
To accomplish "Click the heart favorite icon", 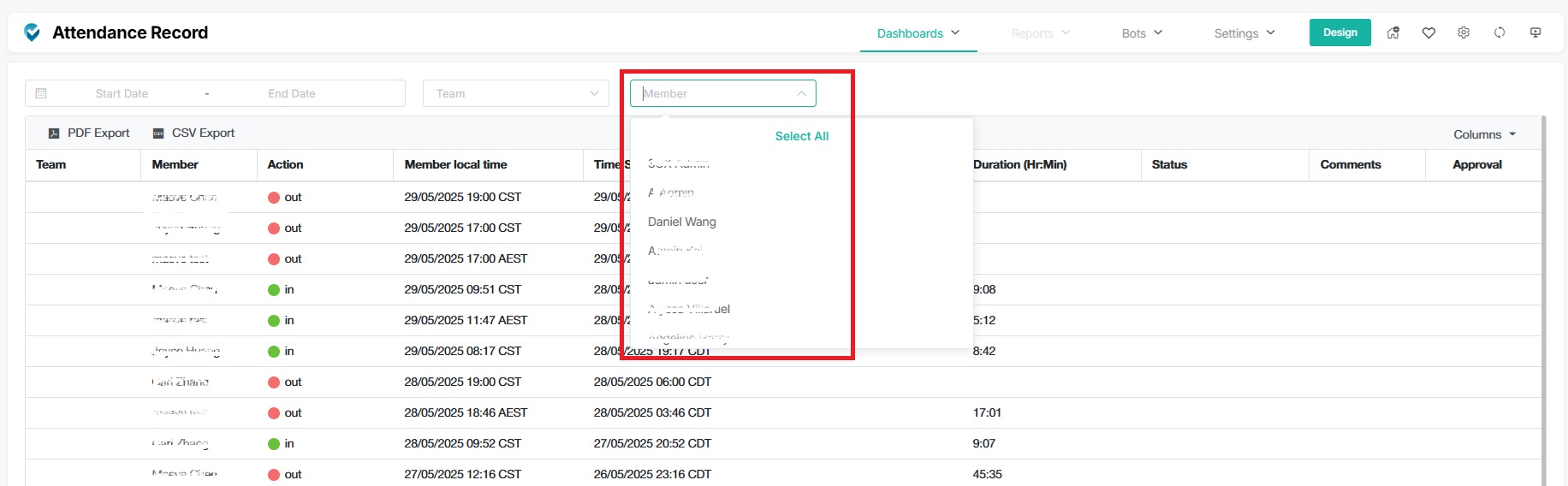I will click(x=1428, y=33).
